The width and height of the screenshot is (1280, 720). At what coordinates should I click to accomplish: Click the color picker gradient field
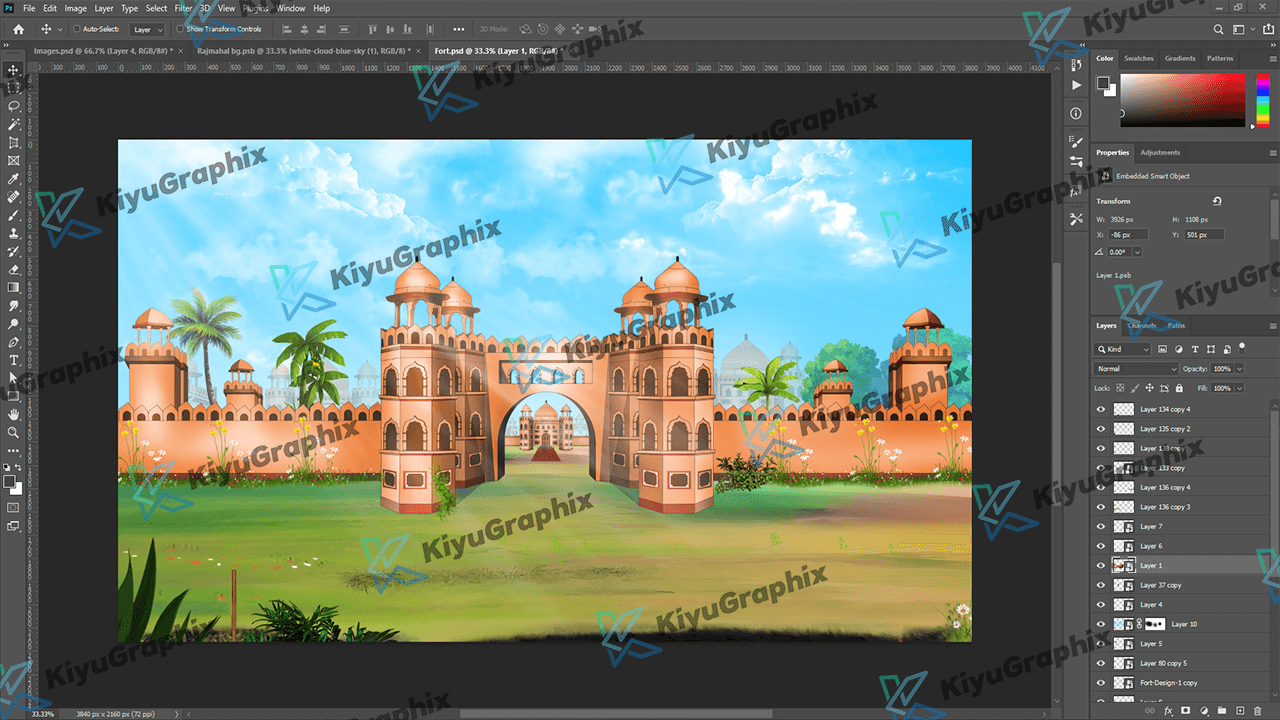[1182, 100]
